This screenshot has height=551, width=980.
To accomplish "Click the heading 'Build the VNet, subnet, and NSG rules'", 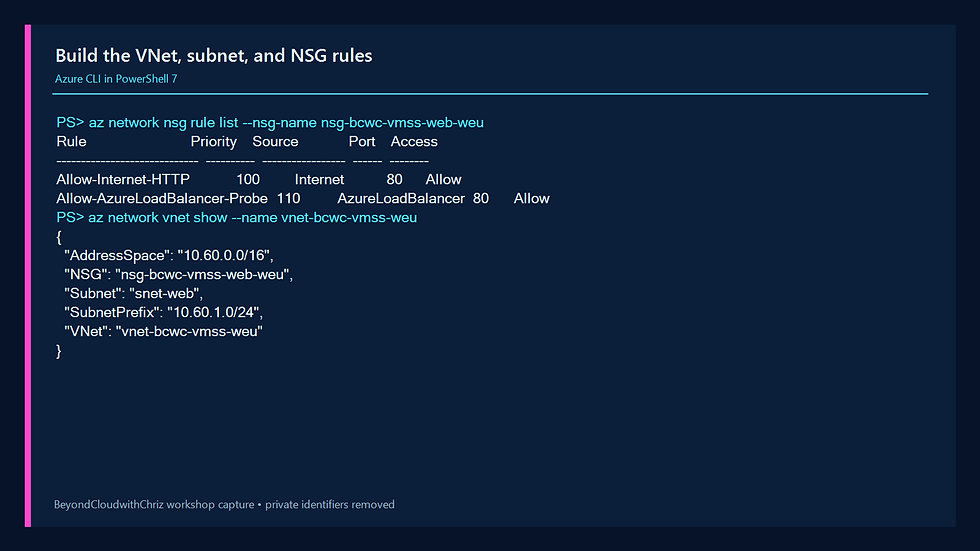I will tap(214, 56).
